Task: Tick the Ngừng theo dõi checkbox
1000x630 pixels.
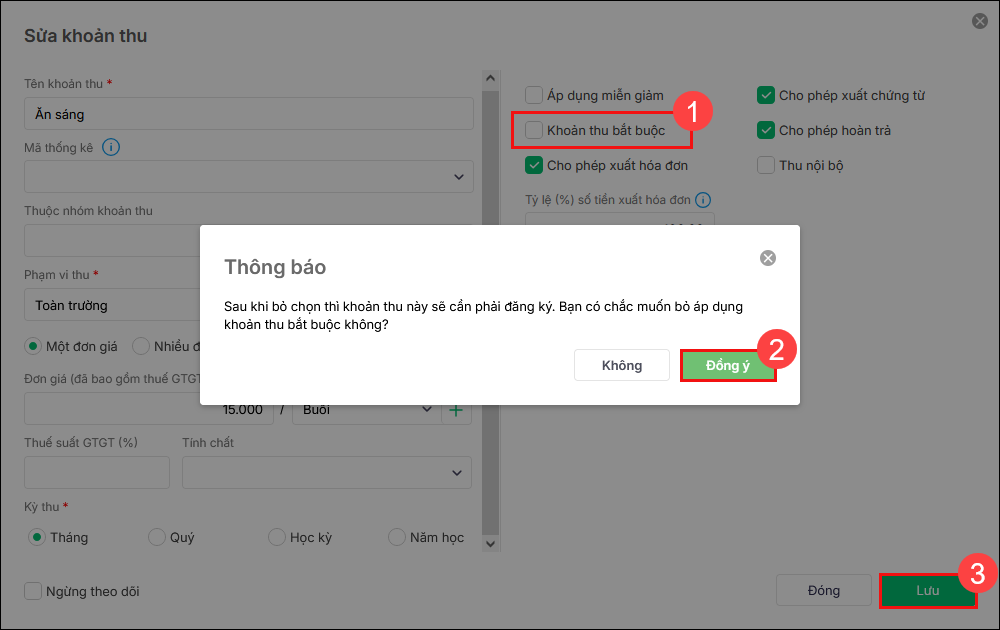Action: tap(34, 591)
